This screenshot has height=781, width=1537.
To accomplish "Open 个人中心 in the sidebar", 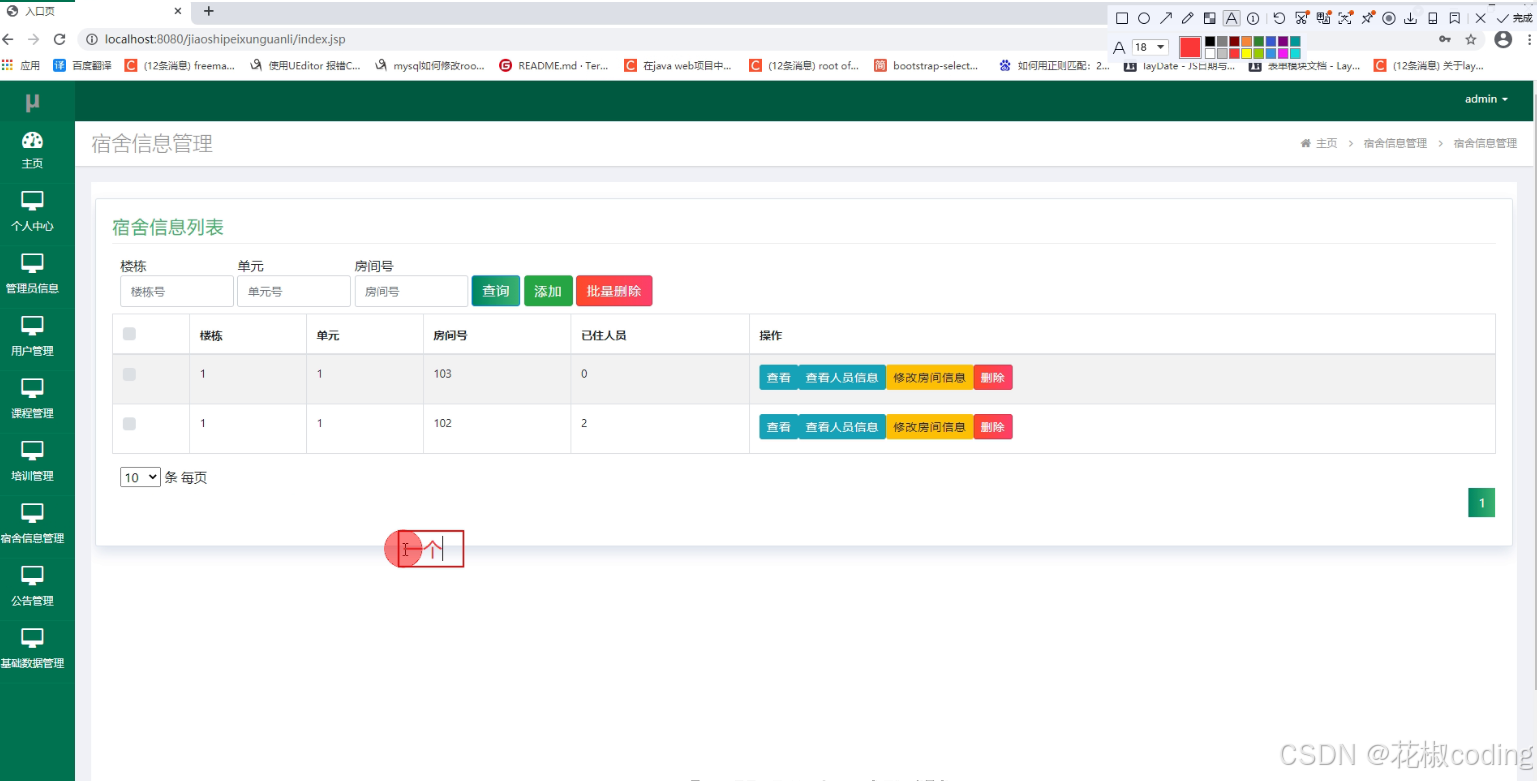I will pos(32,213).
